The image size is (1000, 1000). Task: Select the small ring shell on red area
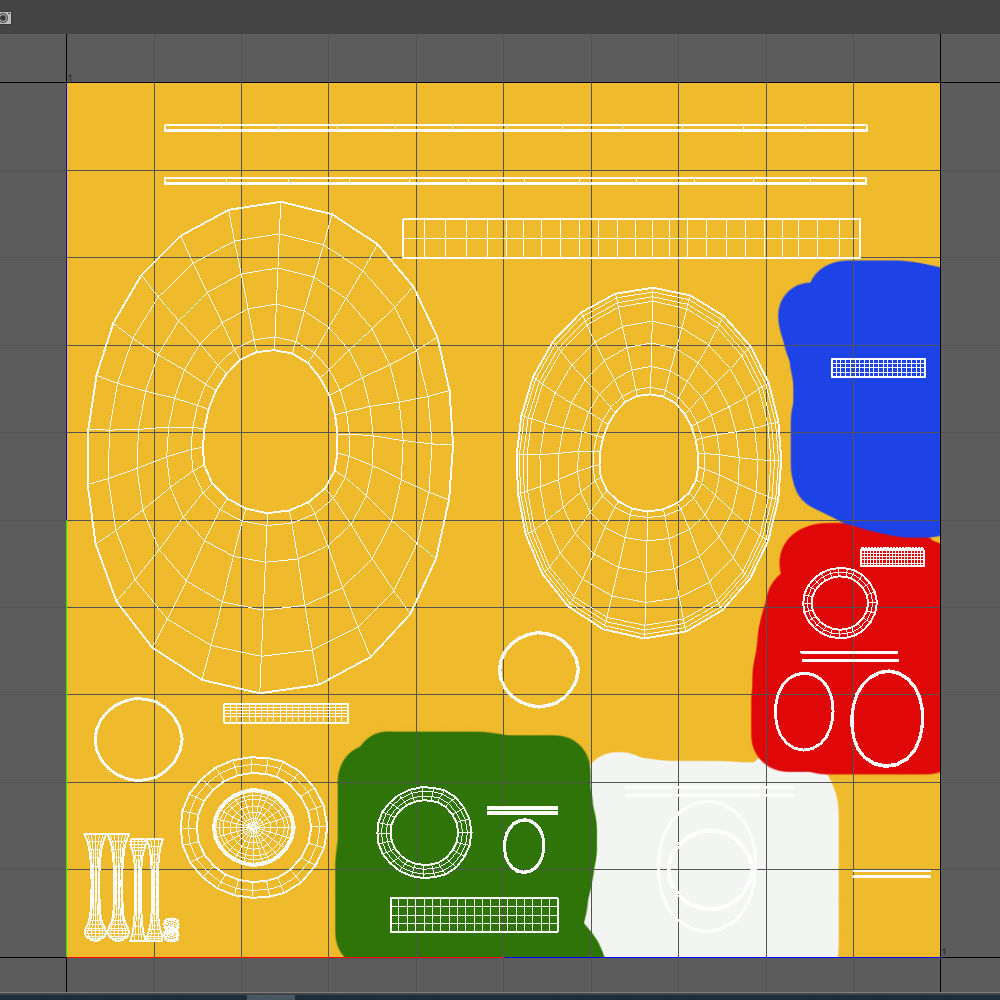839,603
